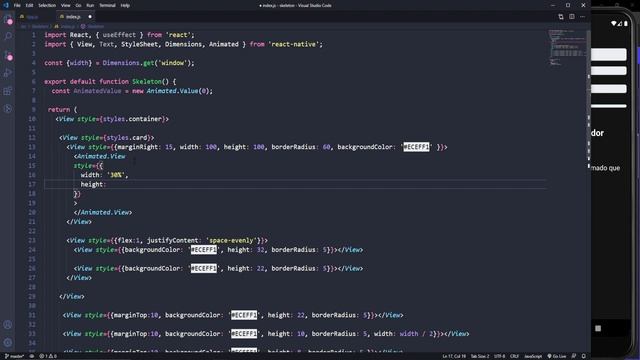The width and height of the screenshot is (640, 360).
Task: Click the '30%' width value on line 16
Action: click(x=116, y=175)
